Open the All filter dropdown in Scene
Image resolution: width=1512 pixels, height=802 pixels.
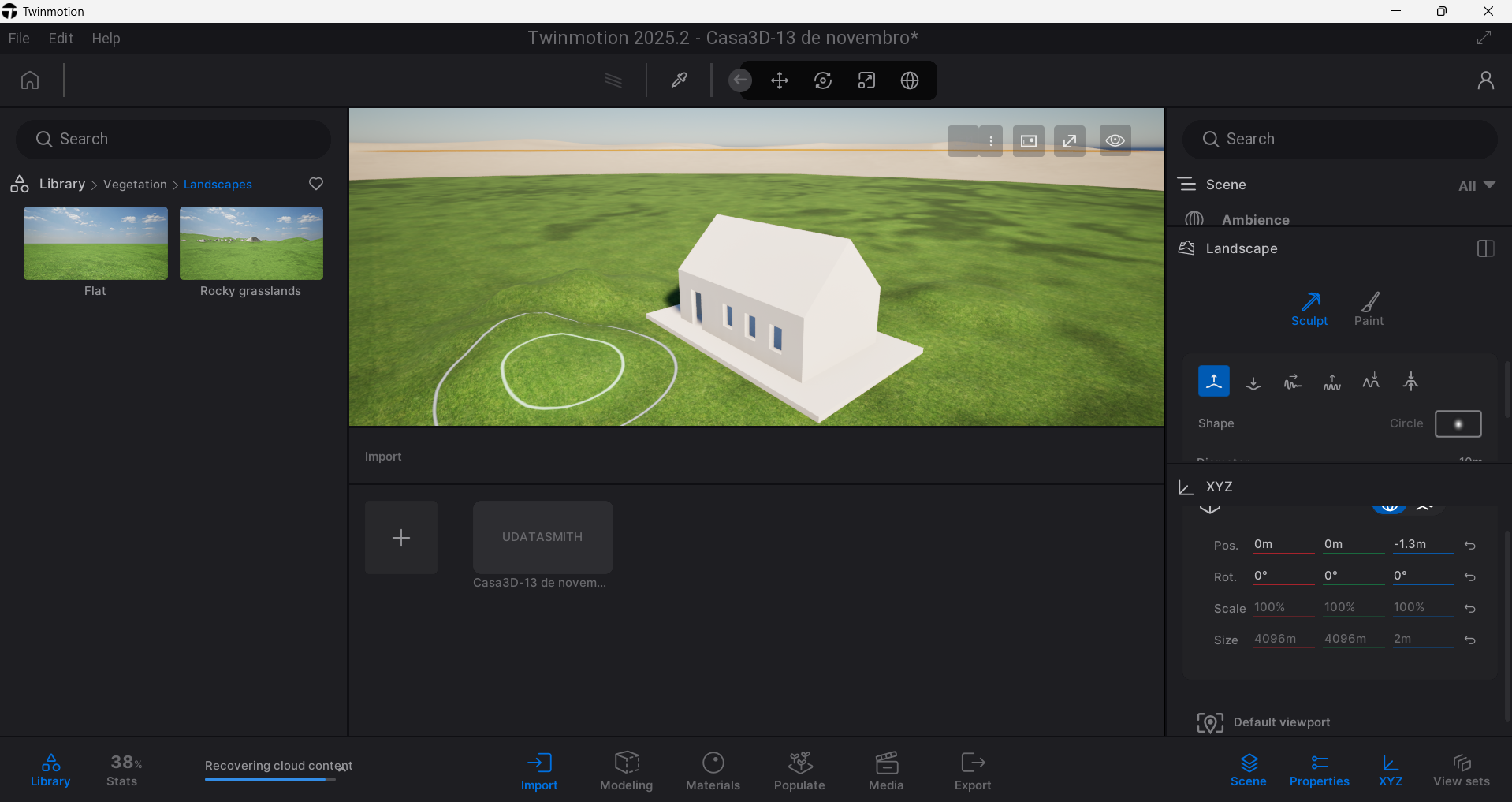click(x=1476, y=185)
